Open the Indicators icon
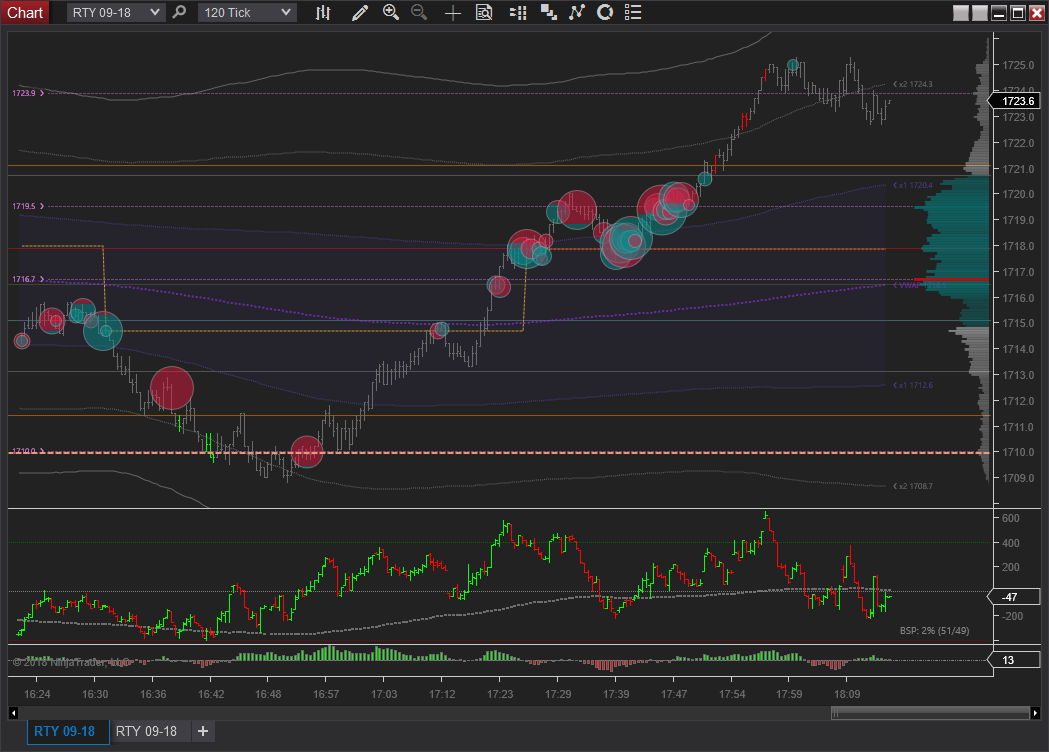This screenshot has width=1049, height=752. (577, 12)
